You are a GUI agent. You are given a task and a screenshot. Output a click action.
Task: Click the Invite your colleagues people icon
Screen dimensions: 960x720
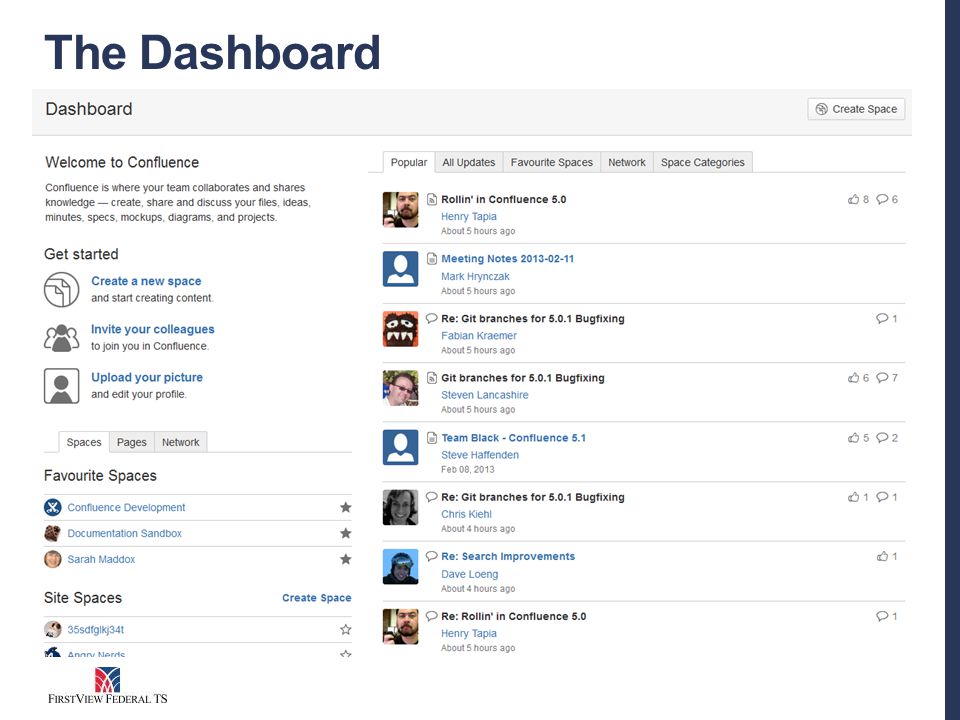(x=61, y=337)
